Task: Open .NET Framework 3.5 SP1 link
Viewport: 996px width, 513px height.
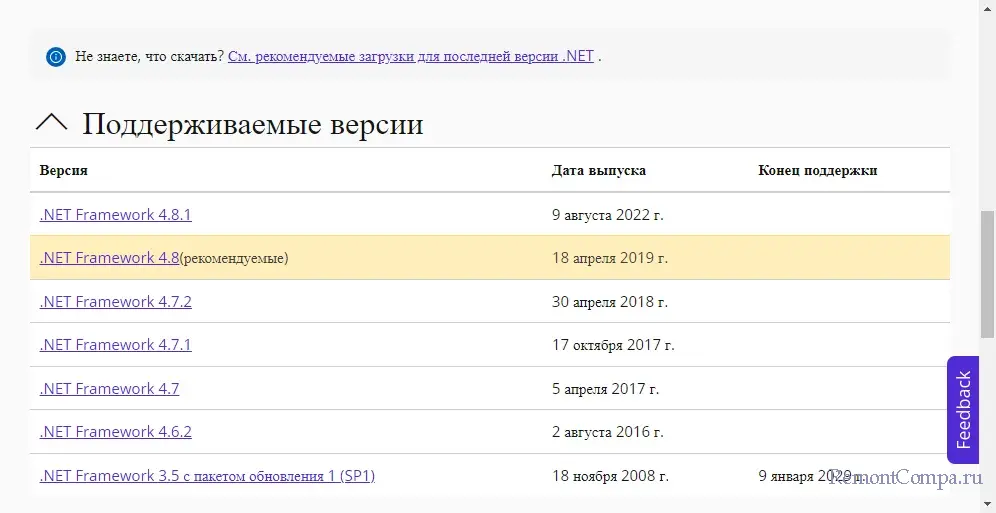Action: click(x=207, y=476)
